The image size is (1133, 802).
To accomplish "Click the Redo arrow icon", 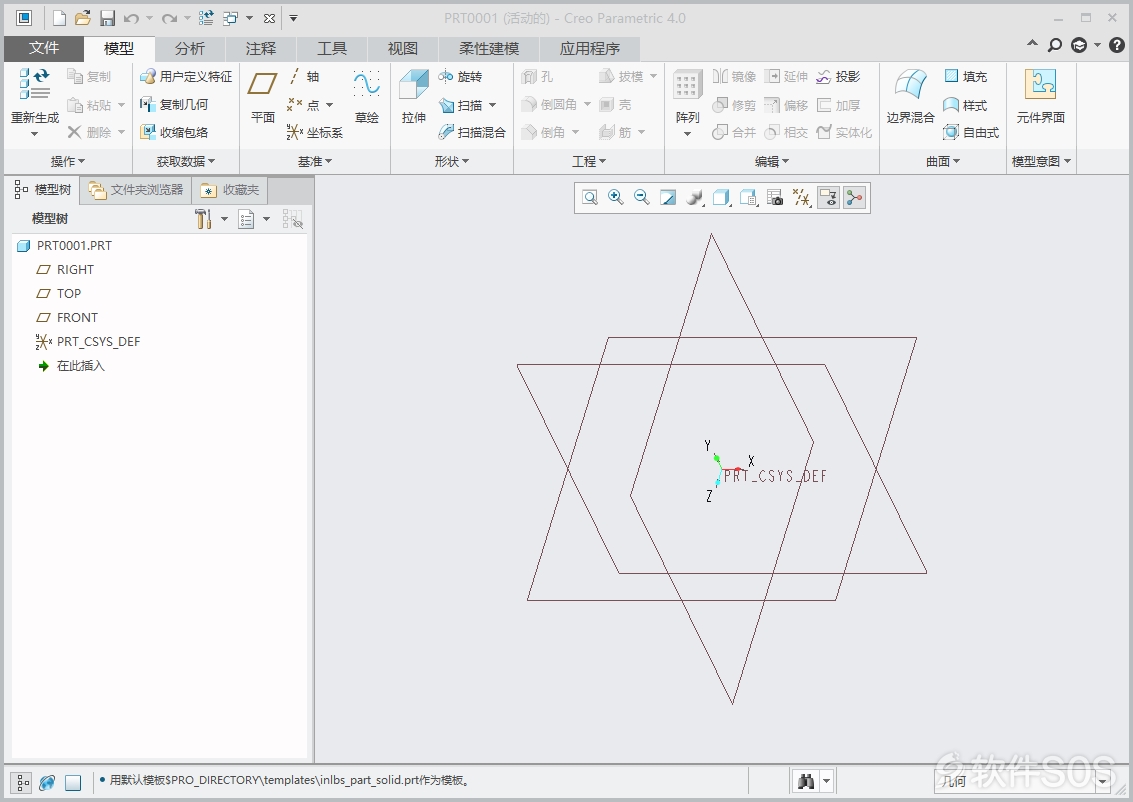I will point(169,18).
